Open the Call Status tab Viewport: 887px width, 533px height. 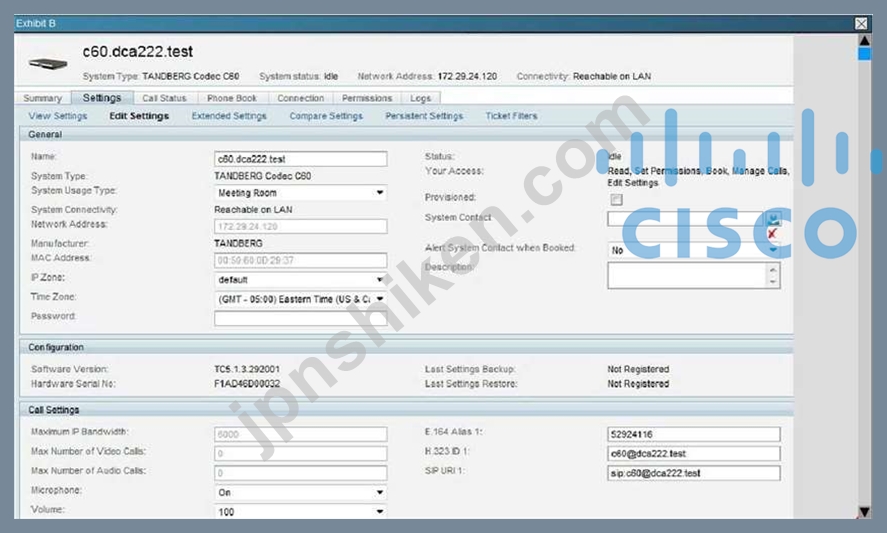[164, 98]
